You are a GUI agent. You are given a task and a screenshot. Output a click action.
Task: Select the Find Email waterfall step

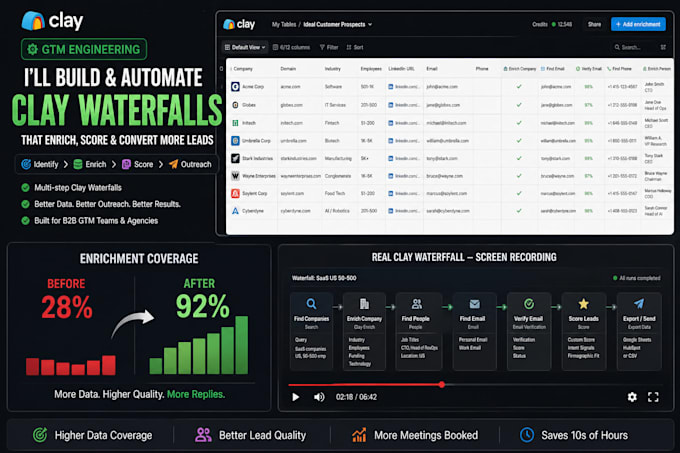click(x=473, y=332)
